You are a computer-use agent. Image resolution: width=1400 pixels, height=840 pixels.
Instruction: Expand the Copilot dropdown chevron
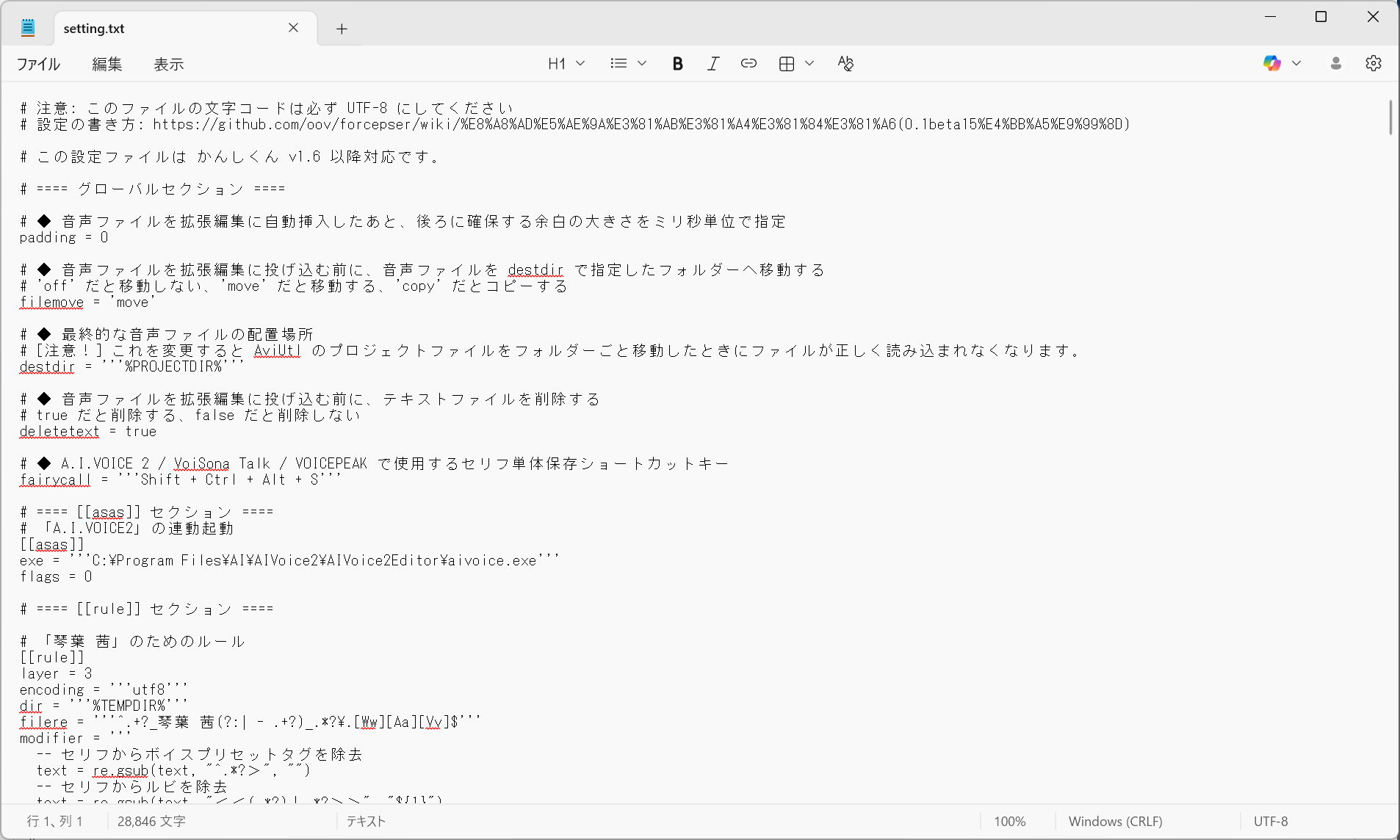(x=1296, y=64)
